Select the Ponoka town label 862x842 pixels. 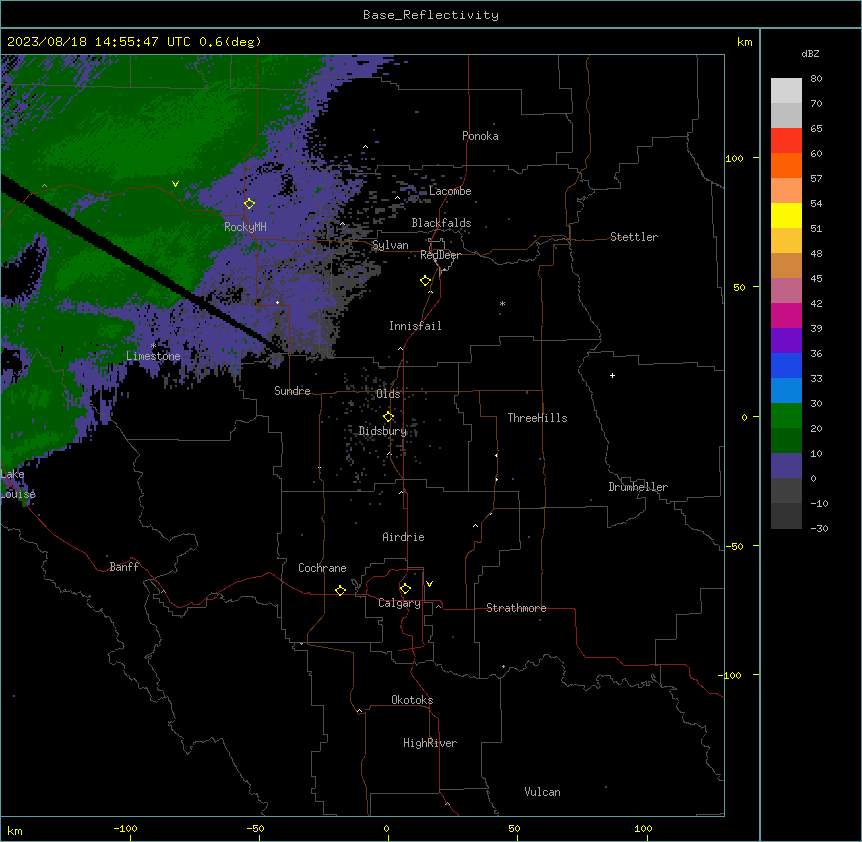tap(480, 136)
